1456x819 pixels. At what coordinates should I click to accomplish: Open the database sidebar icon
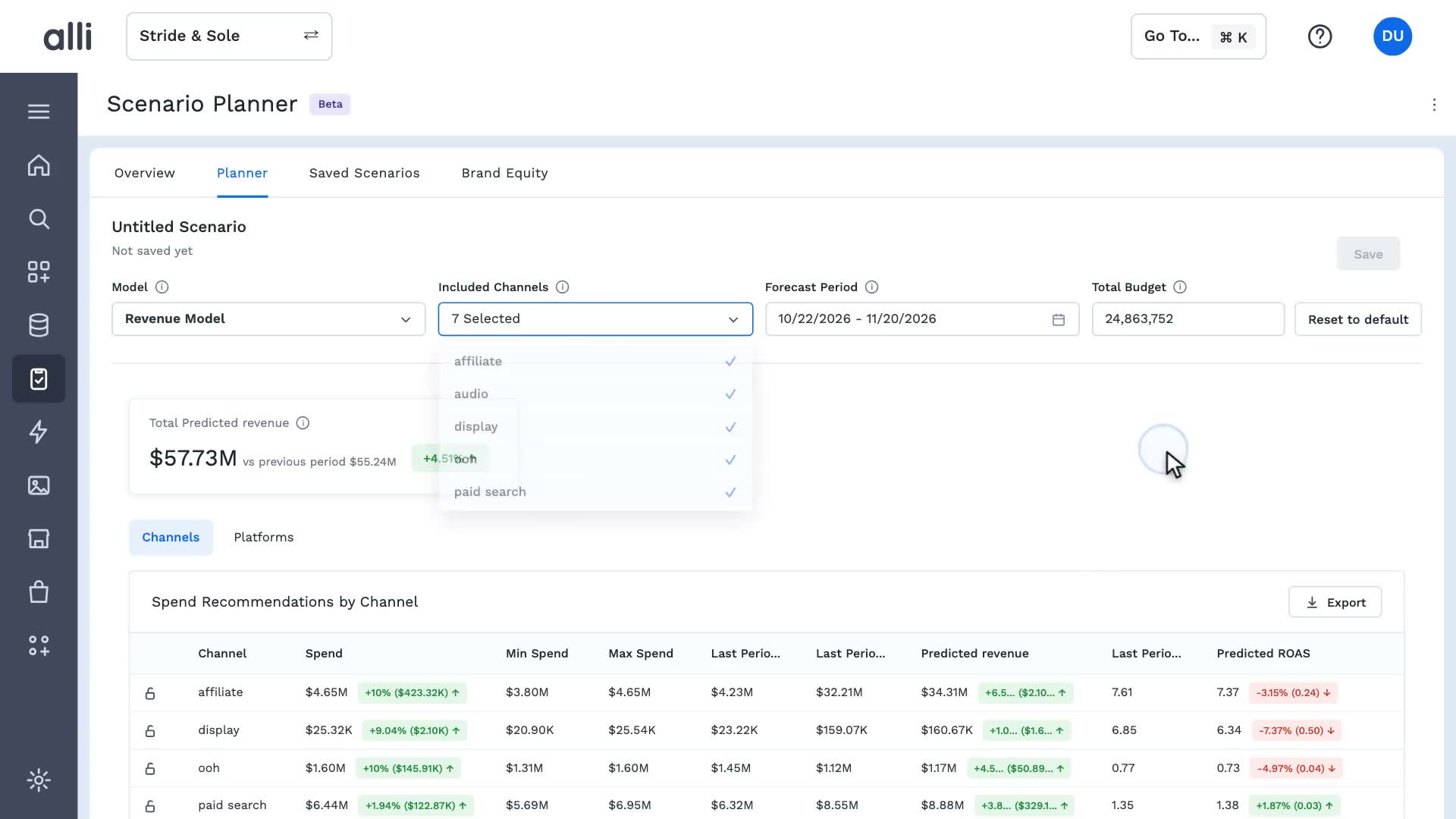click(x=39, y=325)
